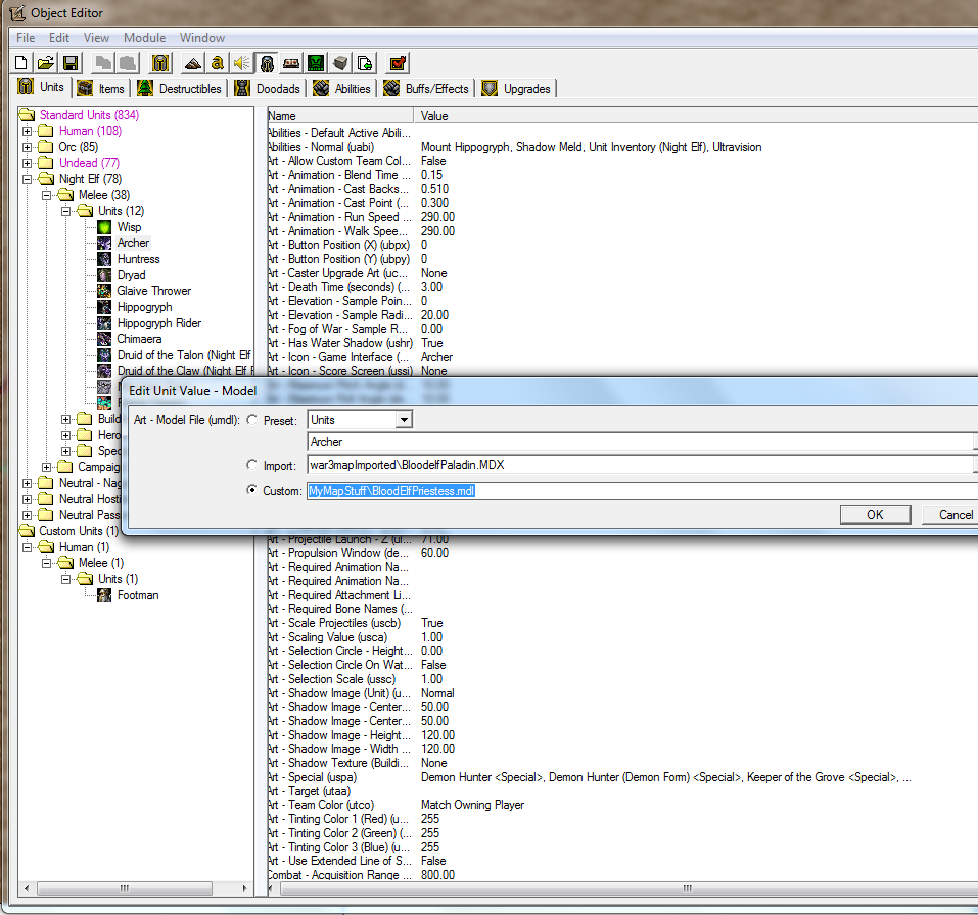Select the Glaive Thrower unit icon
Image resolution: width=978 pixels, height=915 pixels.
104,291
